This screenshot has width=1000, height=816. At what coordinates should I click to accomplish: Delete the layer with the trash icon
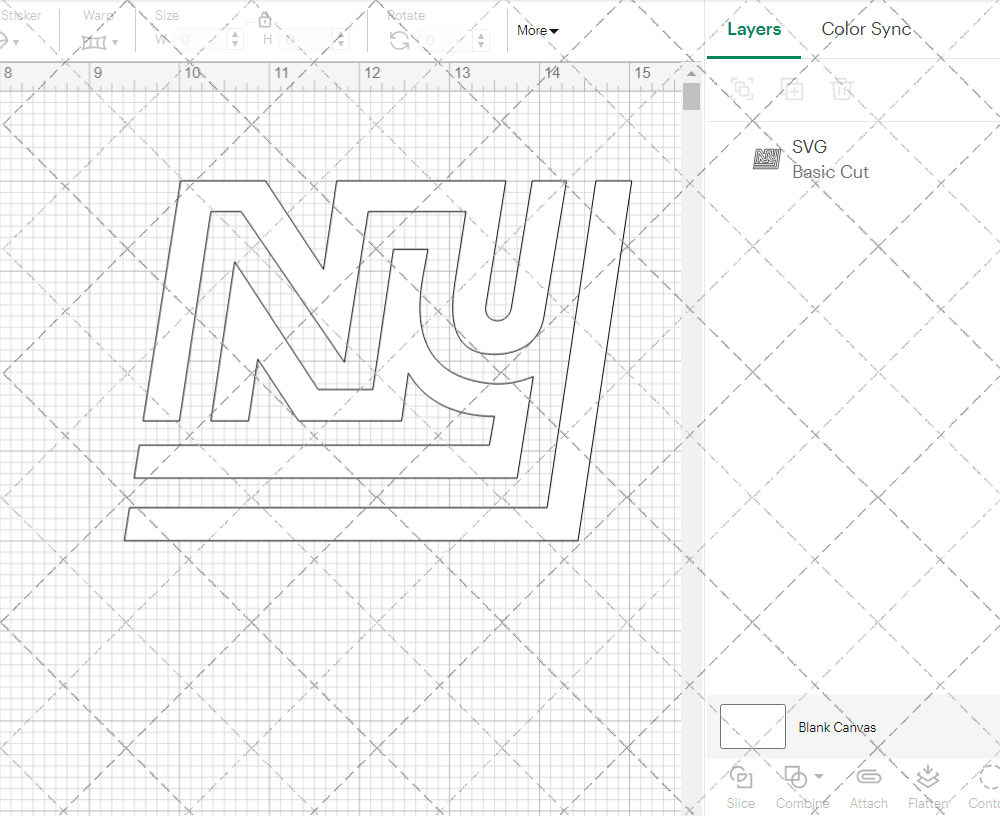(842, 89)
